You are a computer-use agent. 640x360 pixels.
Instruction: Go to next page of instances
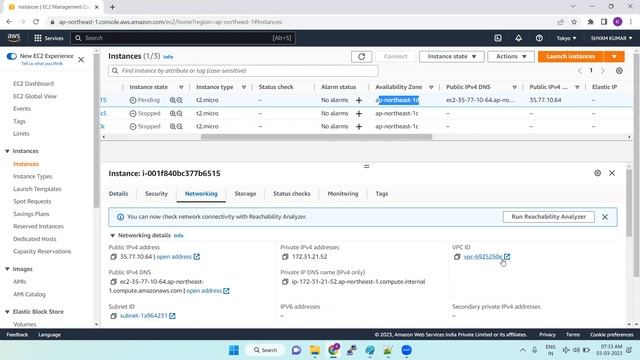click(x=602, y=71)
